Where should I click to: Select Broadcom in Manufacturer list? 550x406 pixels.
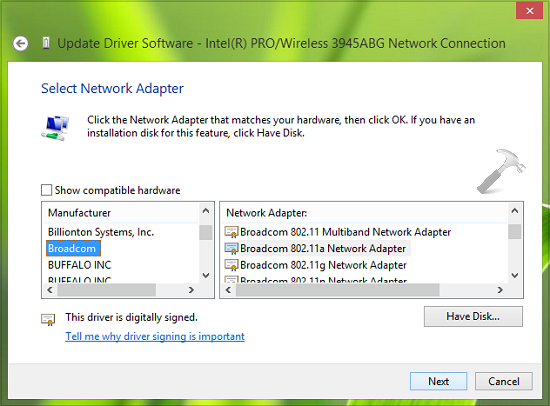pyautogui.click(x=73, y=248)
